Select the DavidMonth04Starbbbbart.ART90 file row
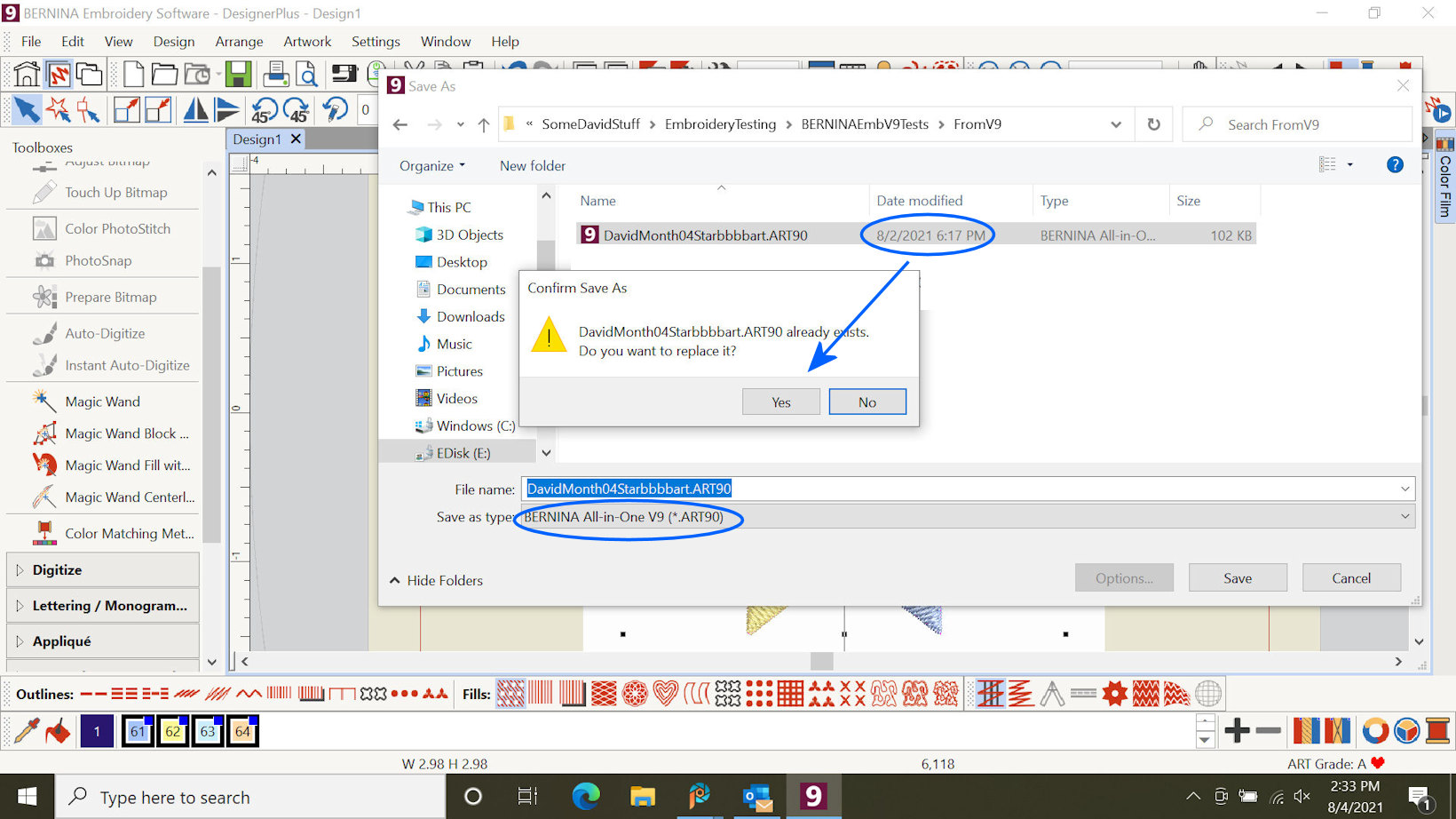The image size is (1456, 819). click(x=916, y=235)
